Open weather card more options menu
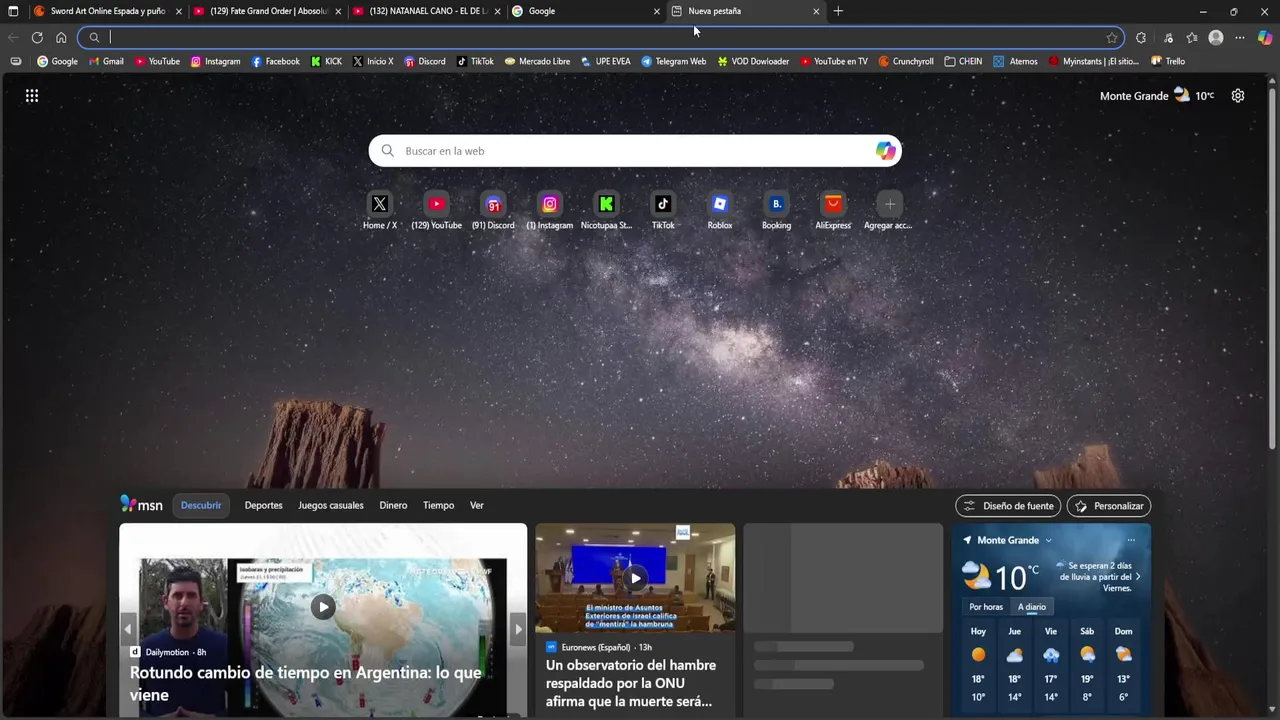 1131,540
